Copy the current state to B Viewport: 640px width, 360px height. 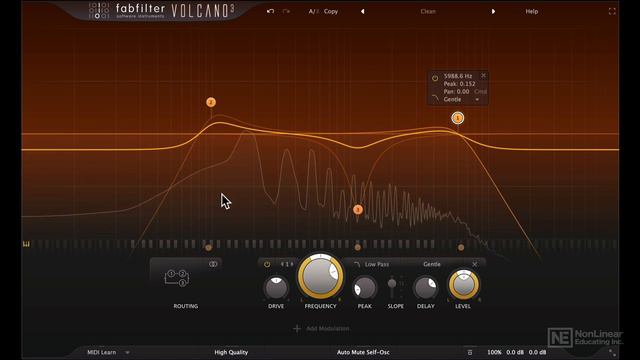(331, 11)
